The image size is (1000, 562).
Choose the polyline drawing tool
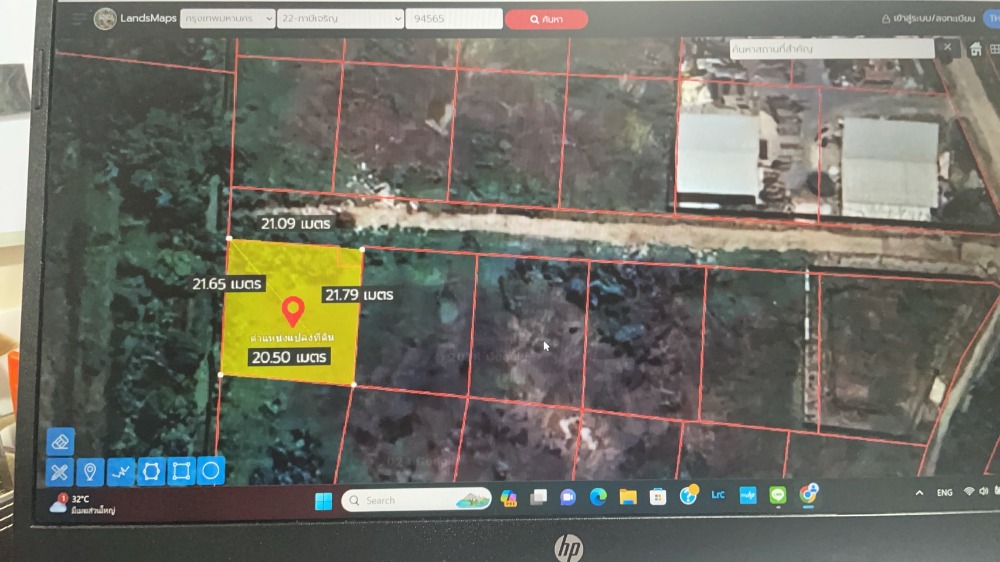pos(121,471)
